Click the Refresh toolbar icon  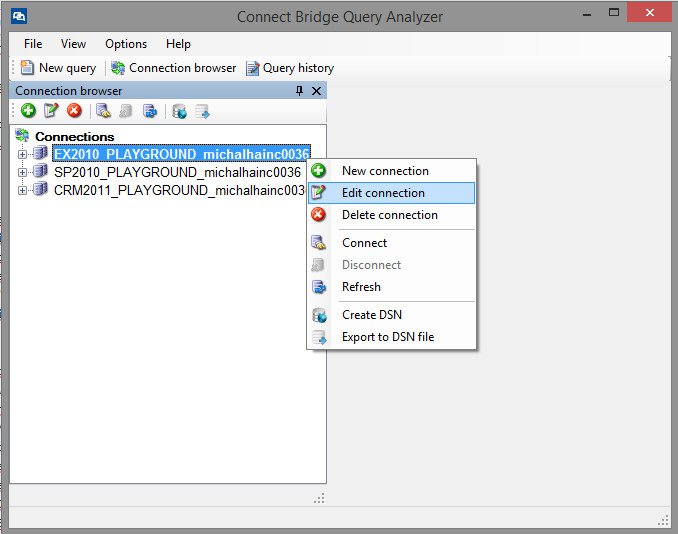(150, 111)
